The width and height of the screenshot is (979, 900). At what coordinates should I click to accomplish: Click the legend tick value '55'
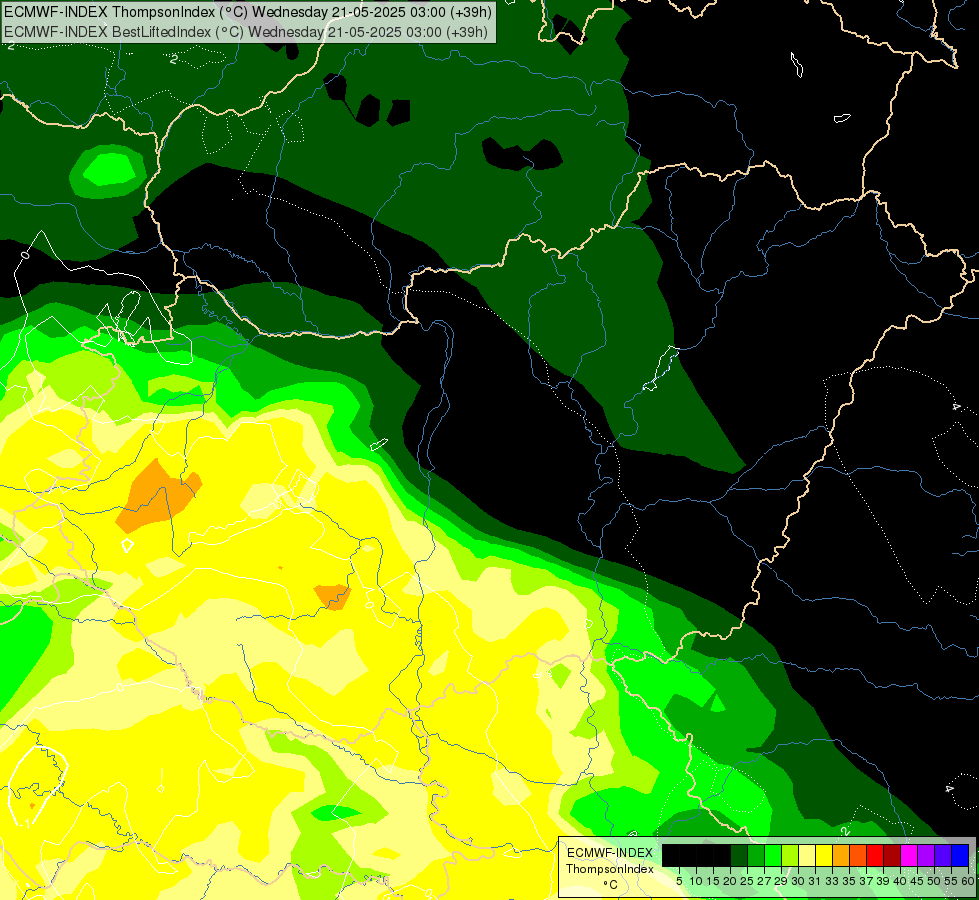pos(951,881)
